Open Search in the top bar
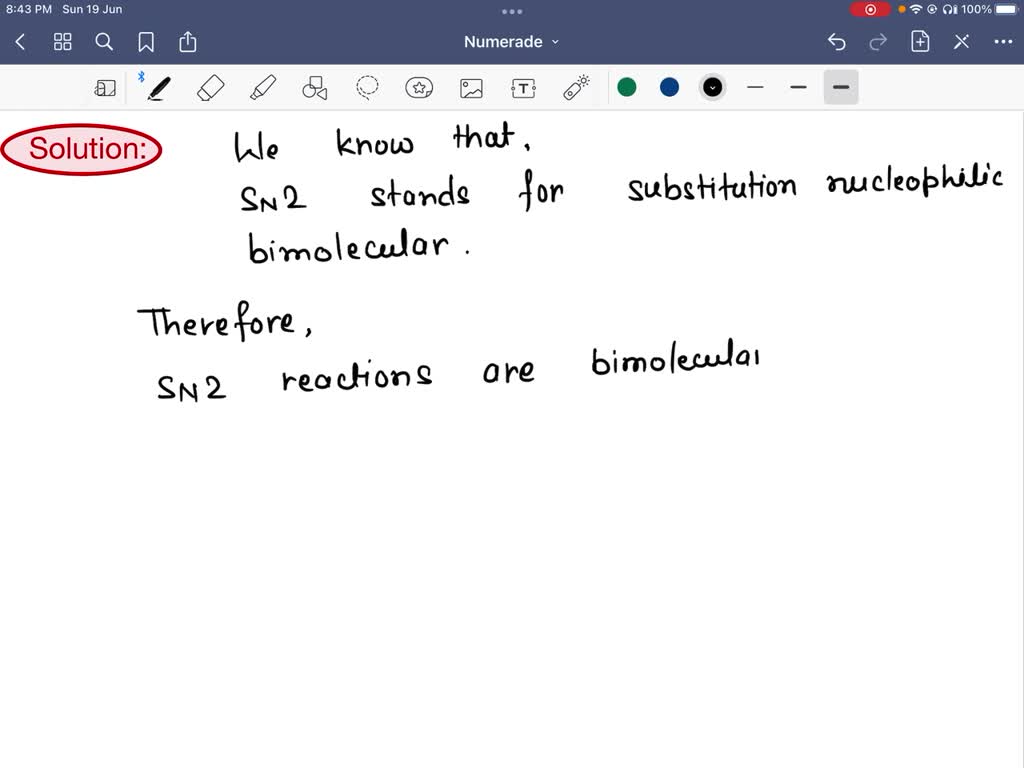The width and height of the screenshot is (1024, 768). point(104,42)
